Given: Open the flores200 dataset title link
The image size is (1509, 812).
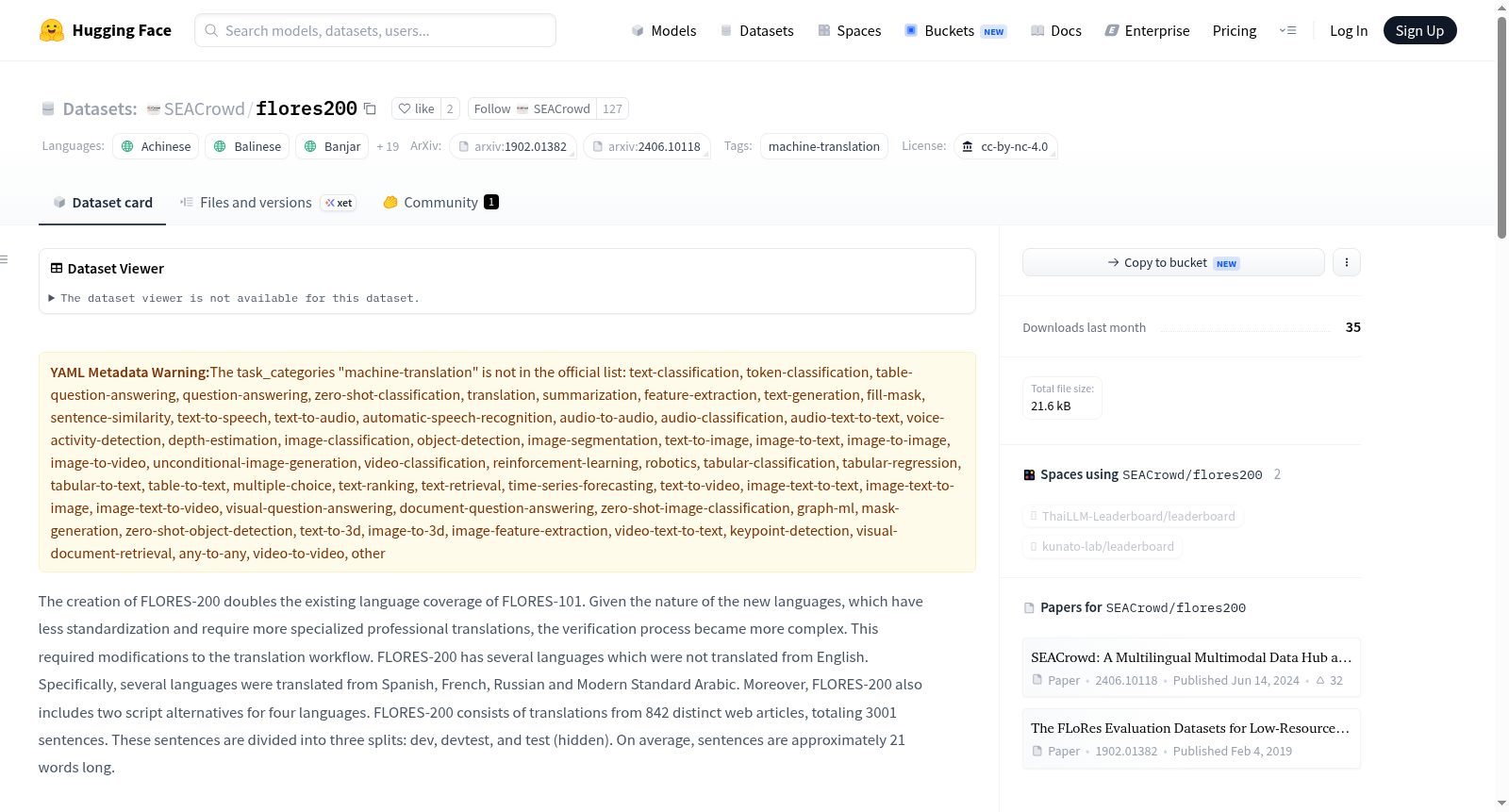Looking at the screenshot, I should pos(307,108).
